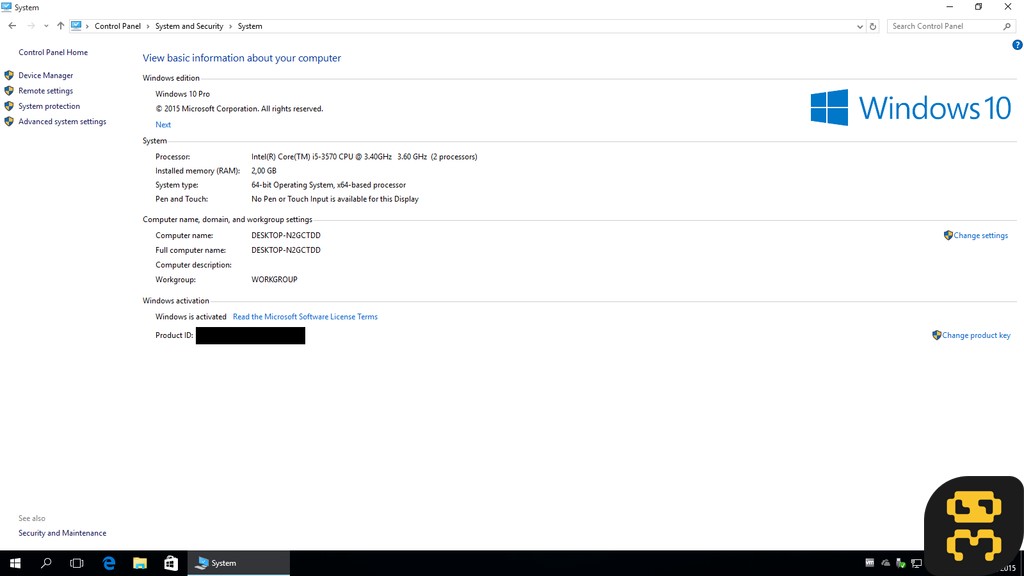Click the blue Help question mark icon
This screenshot has height=576, width=1024.
1017,45
